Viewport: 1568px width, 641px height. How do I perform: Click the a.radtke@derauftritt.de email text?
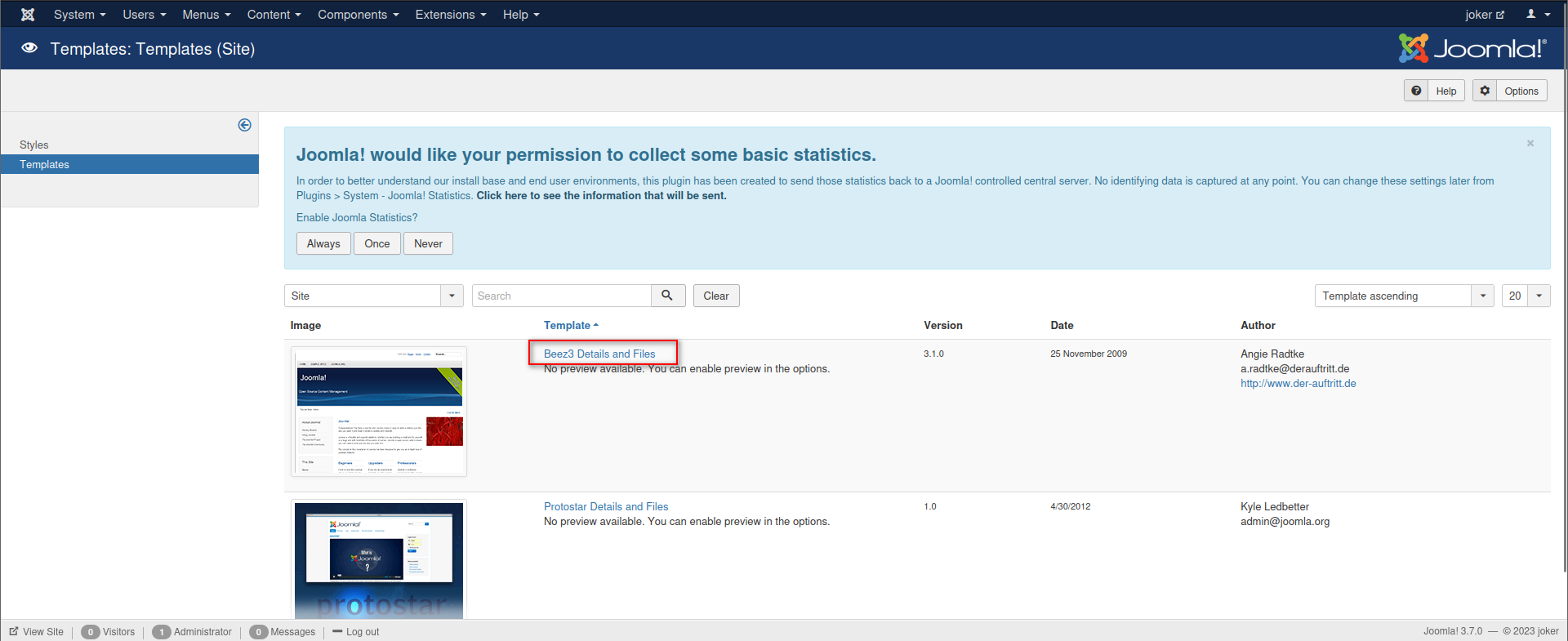click(x=1295, y=369)
